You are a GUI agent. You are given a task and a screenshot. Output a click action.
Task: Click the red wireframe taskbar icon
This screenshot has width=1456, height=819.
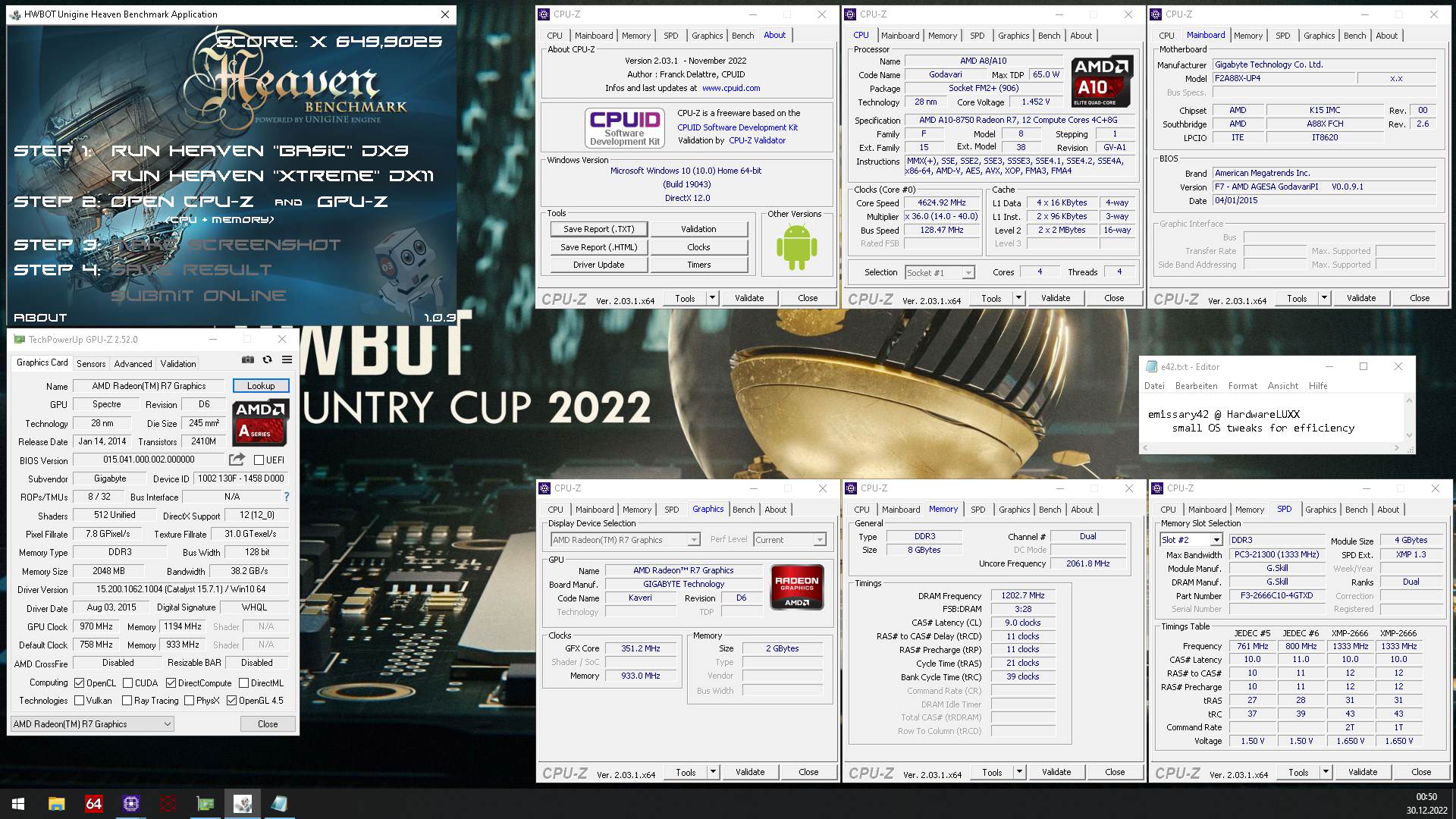point(168,804)
